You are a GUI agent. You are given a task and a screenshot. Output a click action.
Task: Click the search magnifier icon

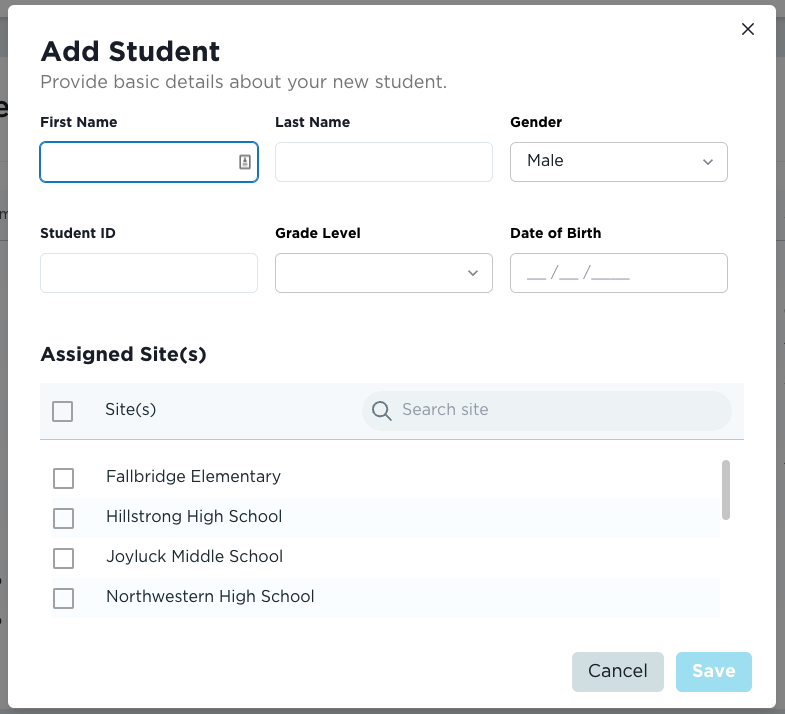pos(381,410)
